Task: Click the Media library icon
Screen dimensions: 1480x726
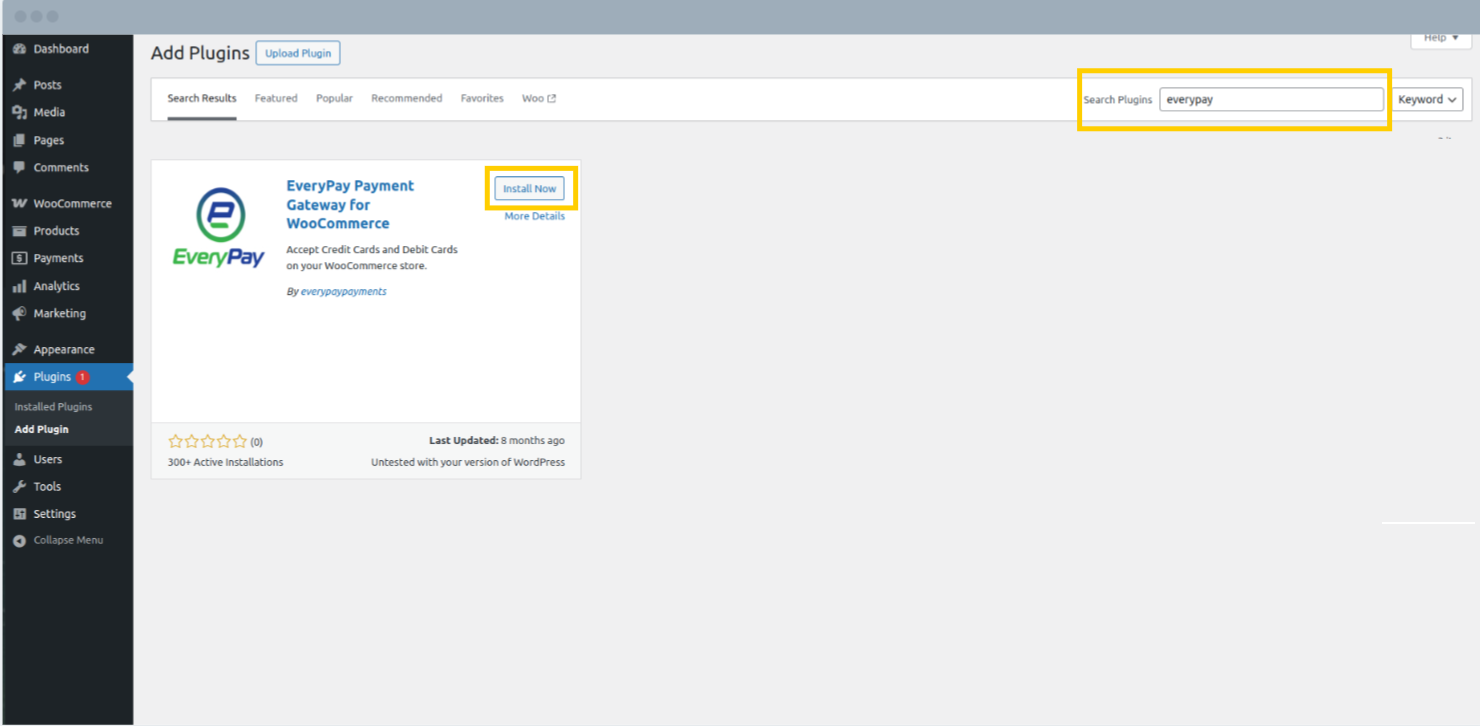Action: pos(19,113)
